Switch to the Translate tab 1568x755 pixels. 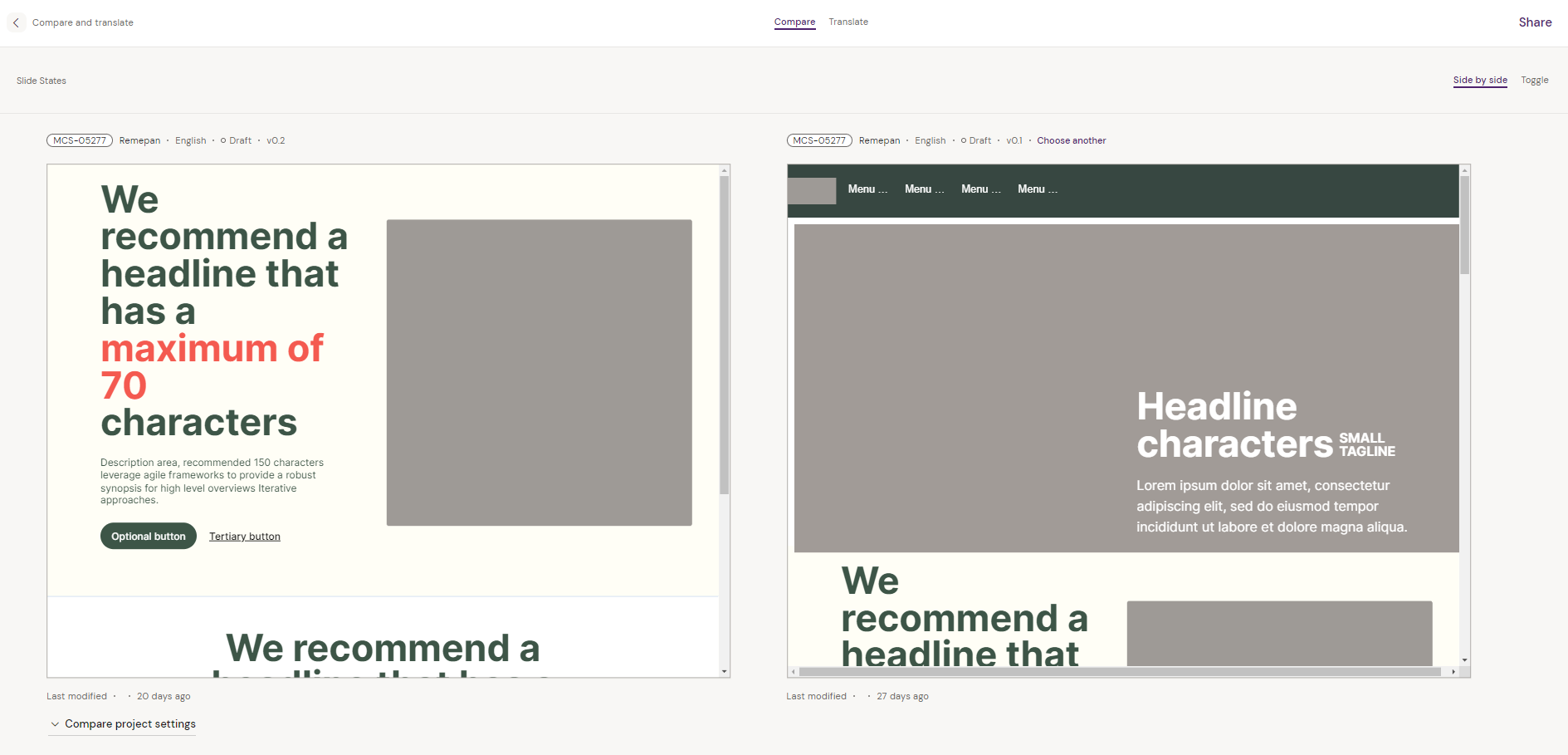[848, 22]
